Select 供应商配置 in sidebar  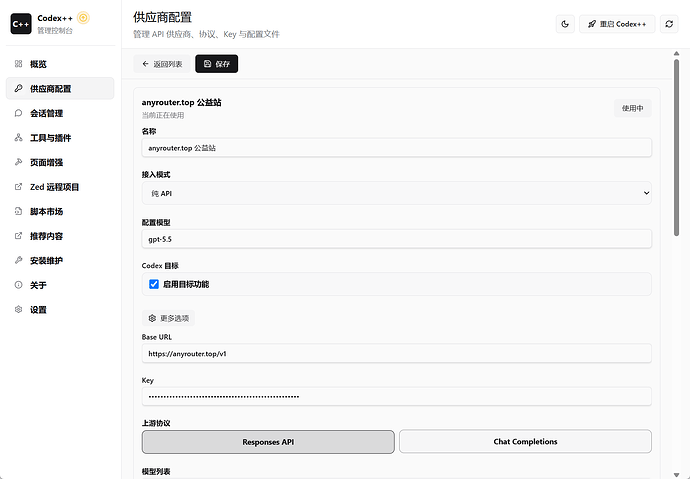pyautogui.click(x=60, y=88)
